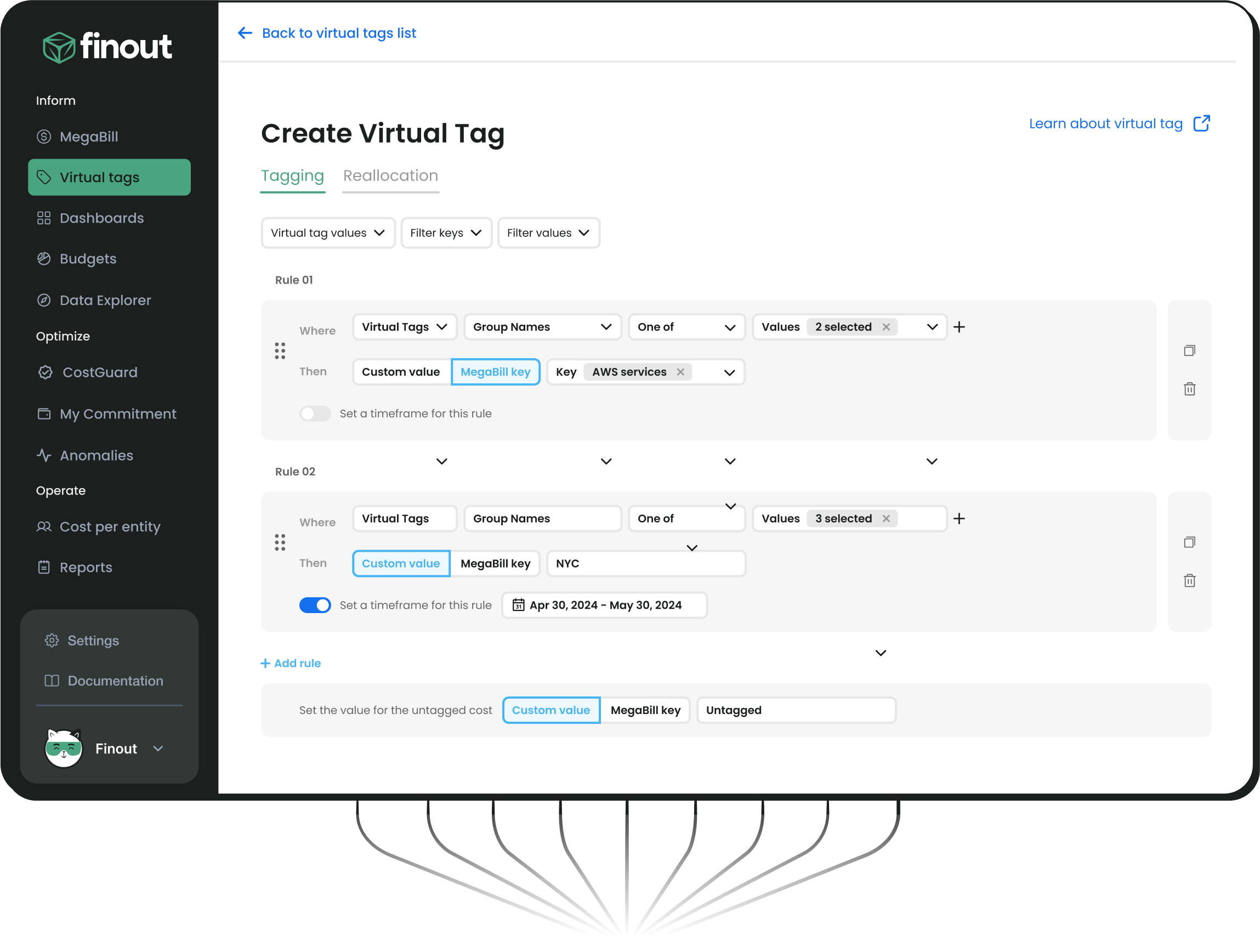Open Dashboards from the sidebar
This screenshot has height=952, width=1260.
point(101,218)
